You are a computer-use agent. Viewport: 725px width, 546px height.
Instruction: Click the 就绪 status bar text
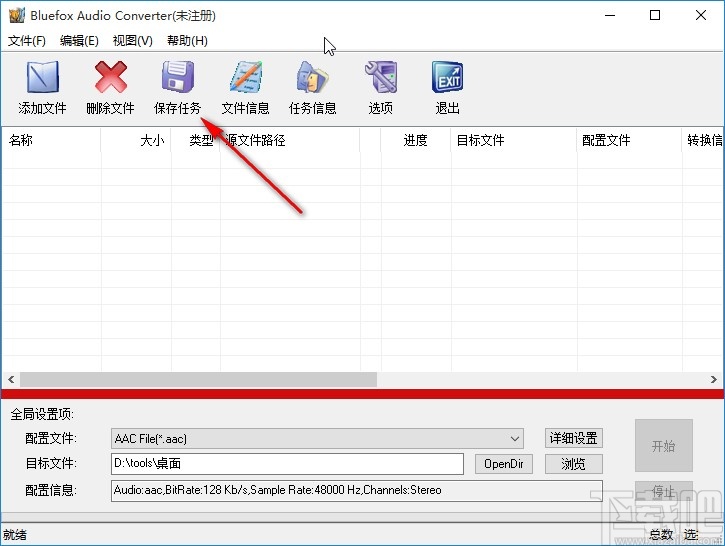[15, 535]
